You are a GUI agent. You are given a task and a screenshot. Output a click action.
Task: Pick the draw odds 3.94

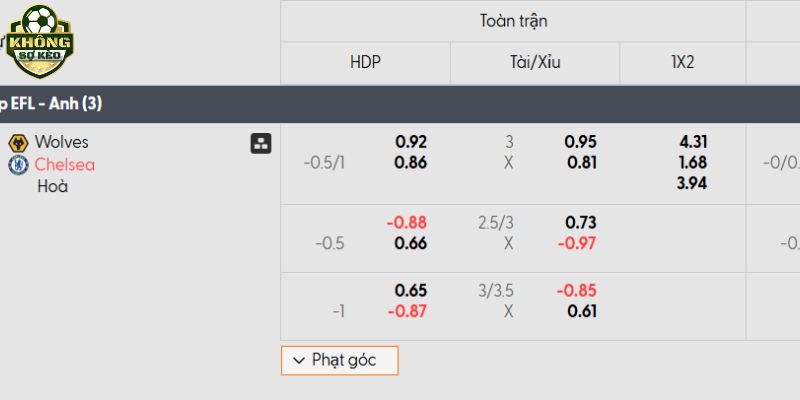692,182
